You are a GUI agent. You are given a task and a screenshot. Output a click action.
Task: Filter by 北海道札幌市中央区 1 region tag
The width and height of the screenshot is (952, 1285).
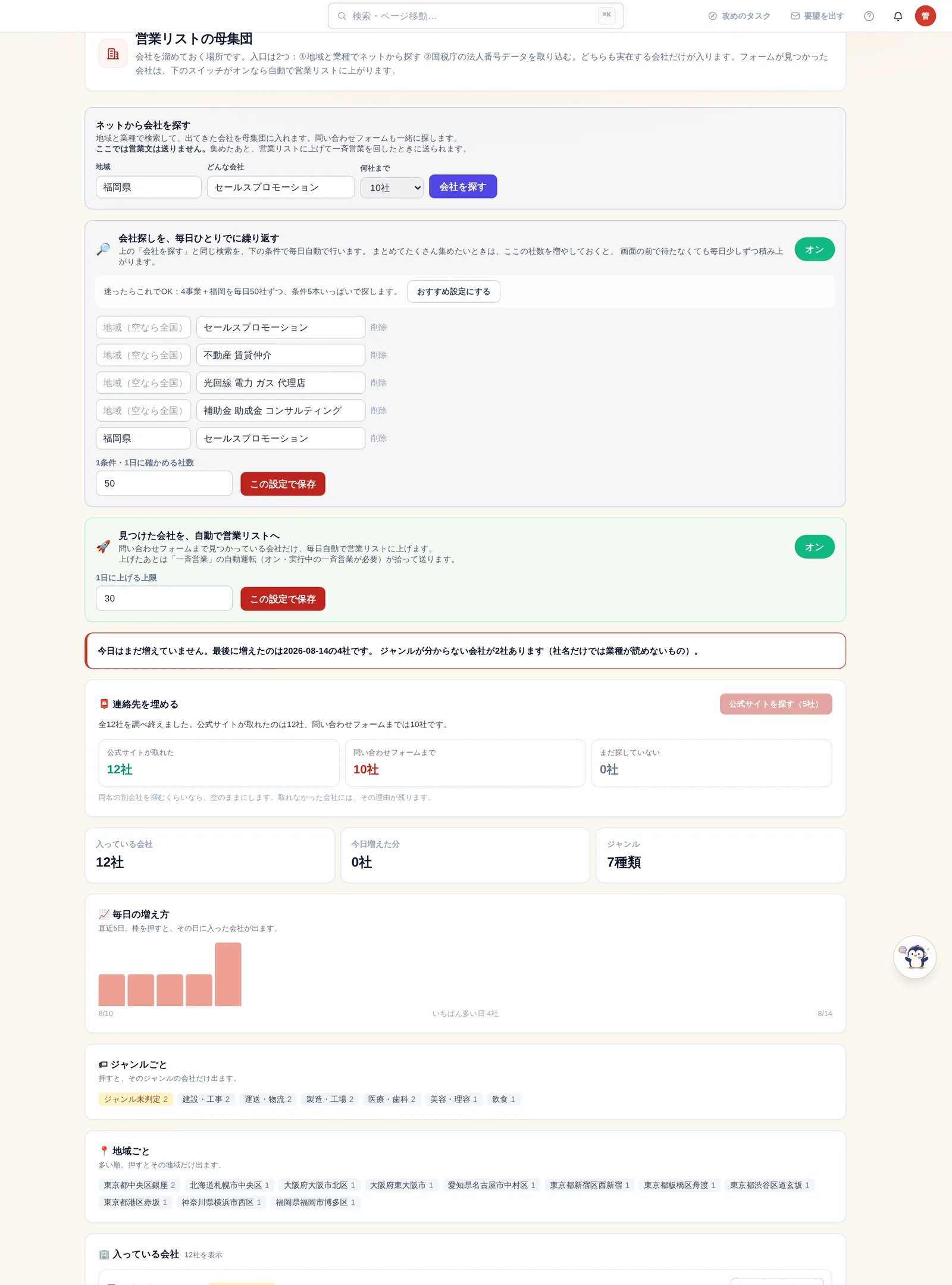tap(229, 1185)
